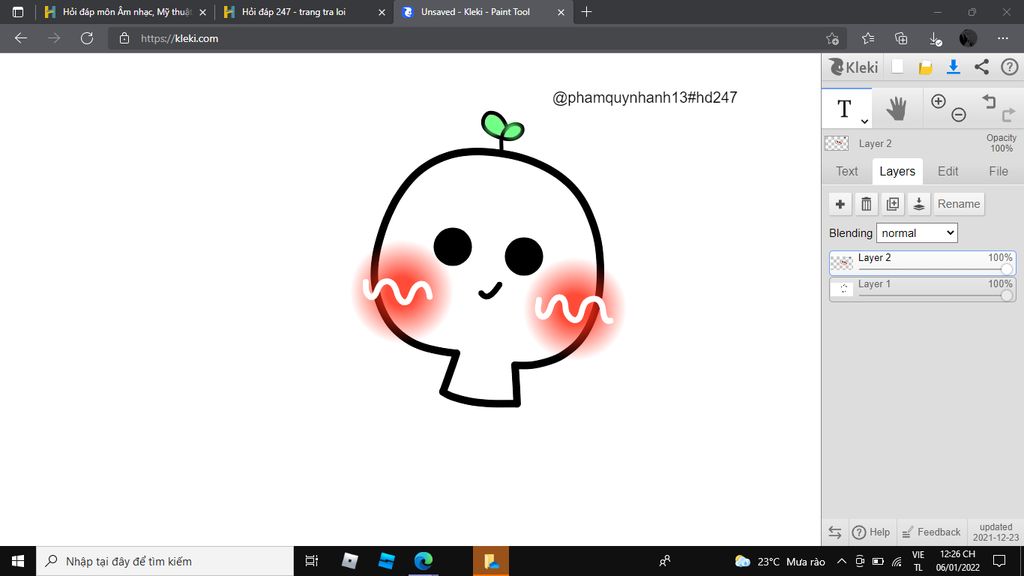
Task: Open a new browser tab
Action: pos(586,12)
